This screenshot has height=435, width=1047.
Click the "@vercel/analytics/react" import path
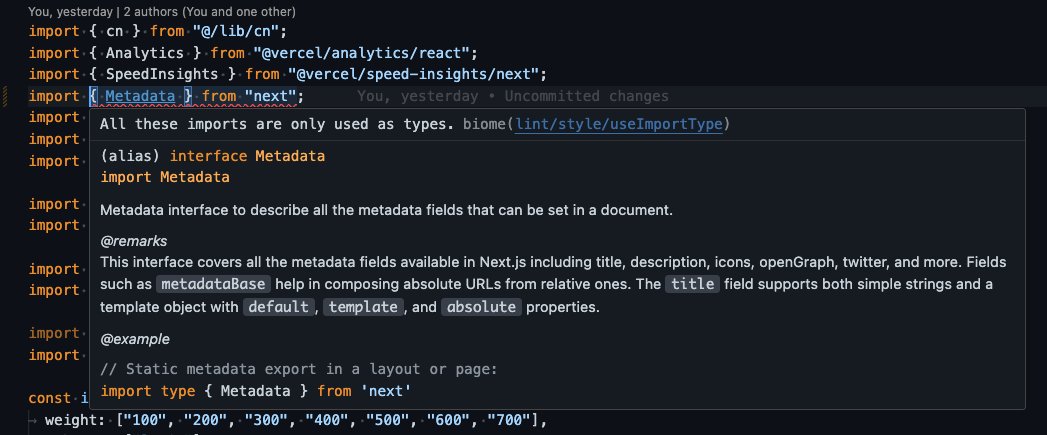pyautogui.click(x=361, y=53)
